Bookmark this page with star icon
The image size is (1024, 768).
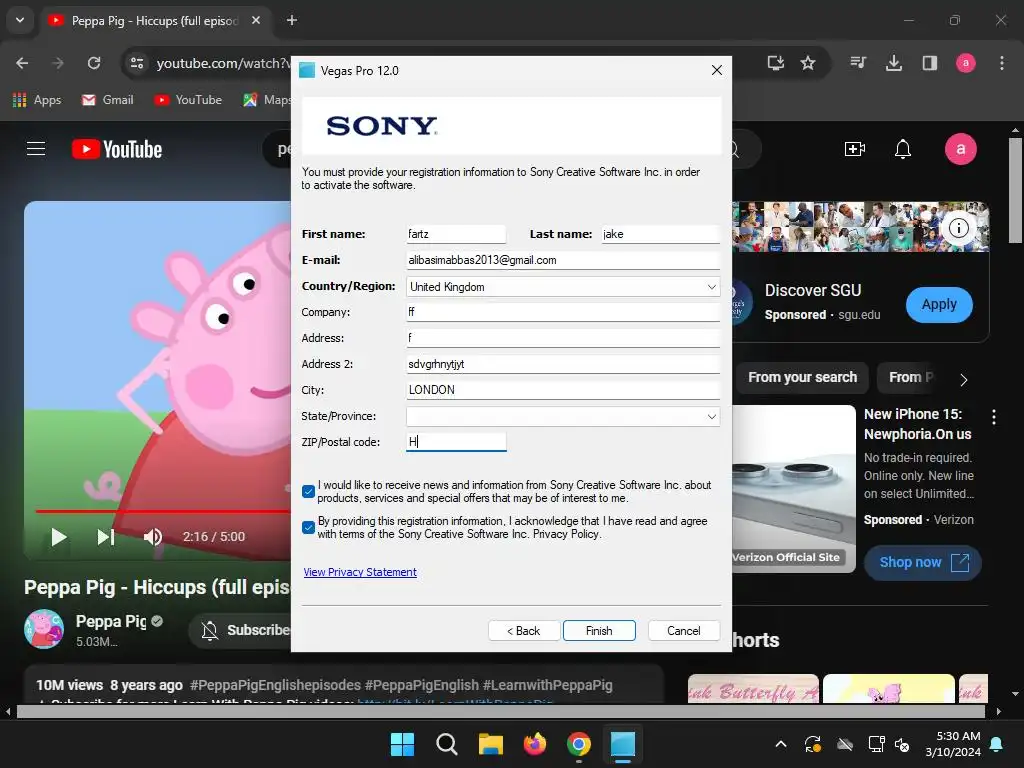pos(808,63)
